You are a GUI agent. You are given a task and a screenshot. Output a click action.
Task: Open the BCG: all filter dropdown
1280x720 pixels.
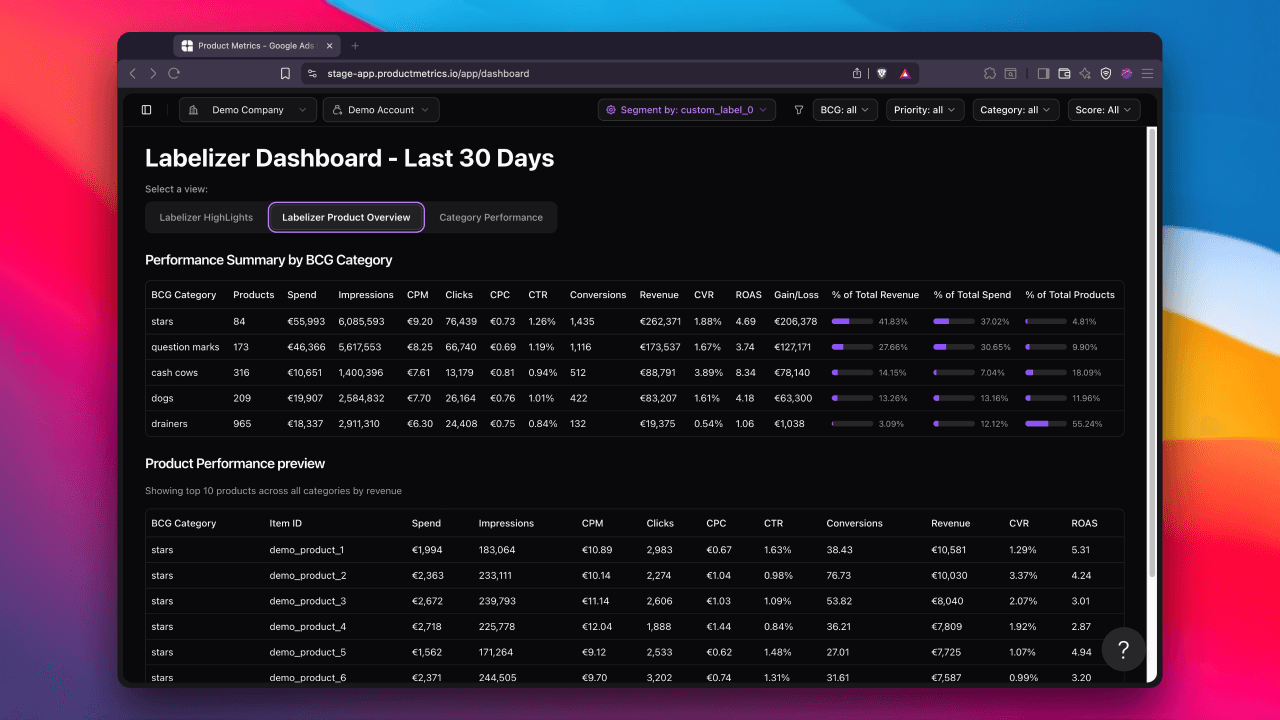coord(845,110)
